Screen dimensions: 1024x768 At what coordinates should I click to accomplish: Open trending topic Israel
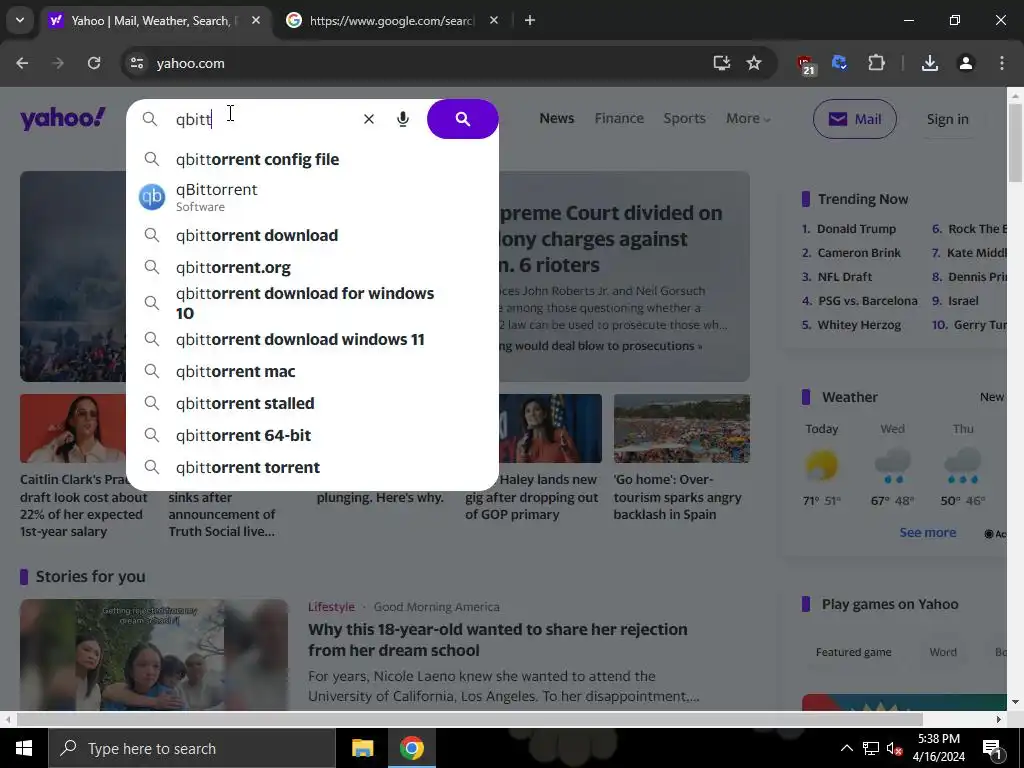click(x=963, y=301)
